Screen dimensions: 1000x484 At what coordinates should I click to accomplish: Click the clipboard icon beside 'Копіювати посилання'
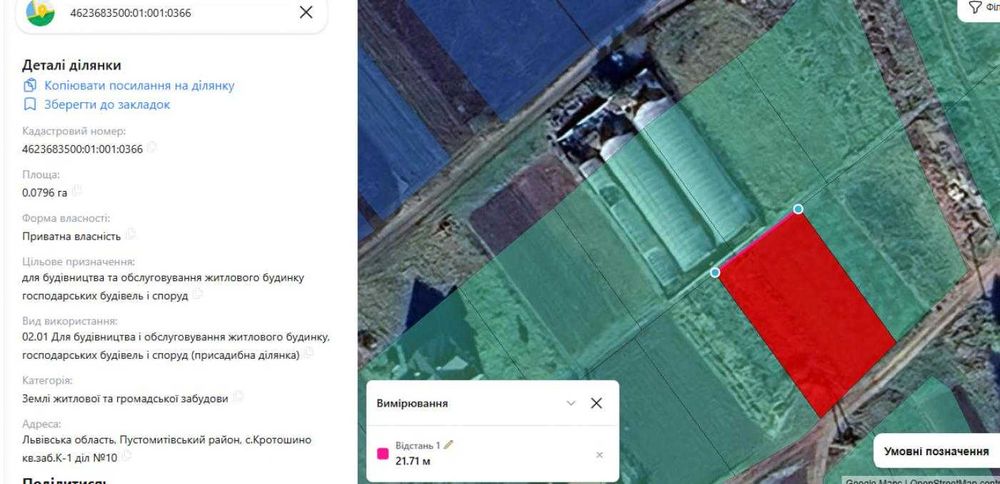pyautogui.click(x=29, y=85)
